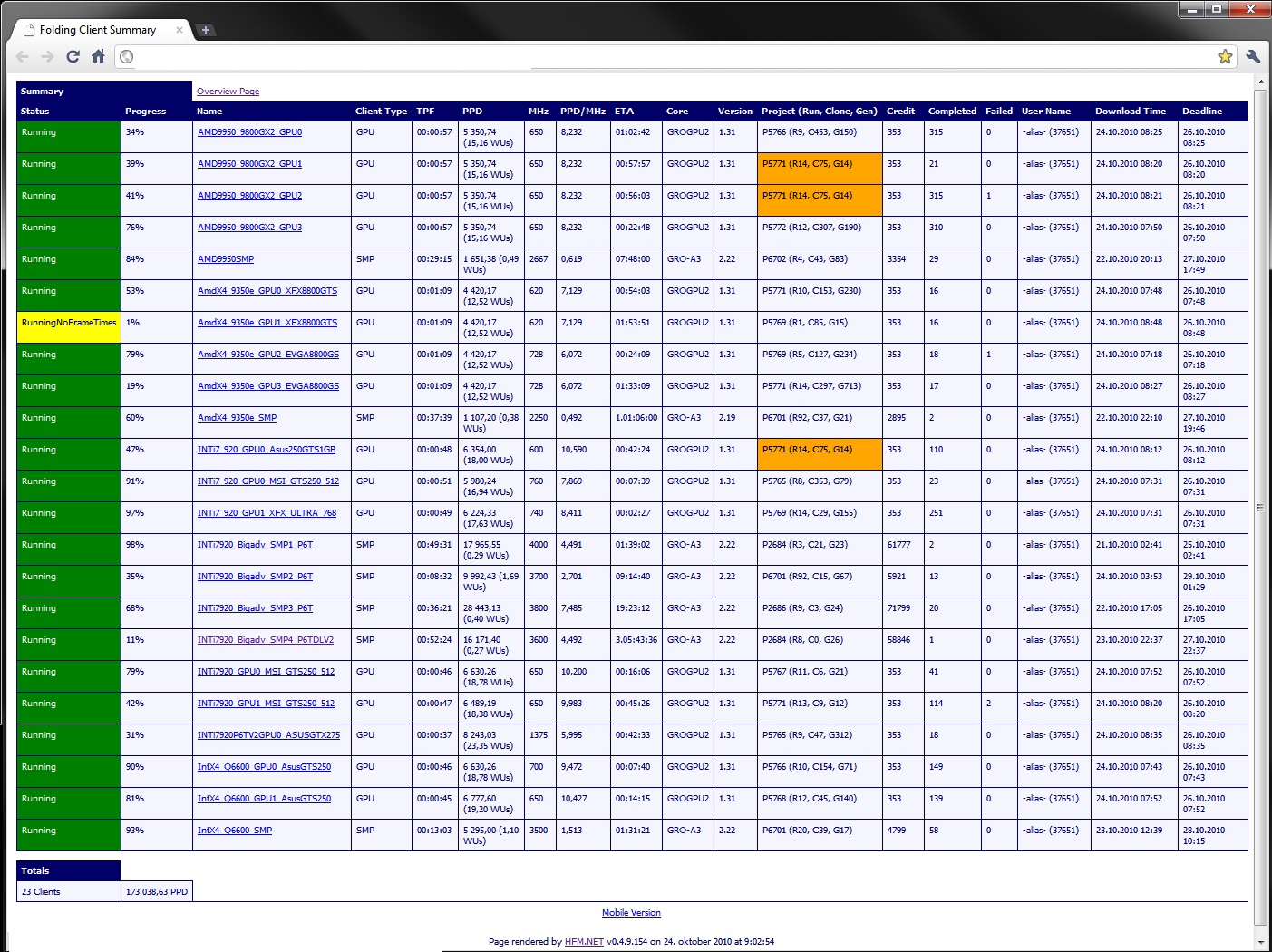Open a new tab with plus button
Image resolution: width=1272 pixels, height=952 pixels.
(206, 30)
